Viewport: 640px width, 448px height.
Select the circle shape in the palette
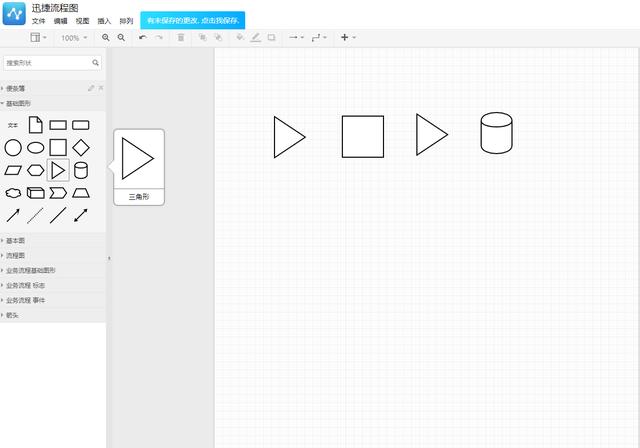pos(13,148)
